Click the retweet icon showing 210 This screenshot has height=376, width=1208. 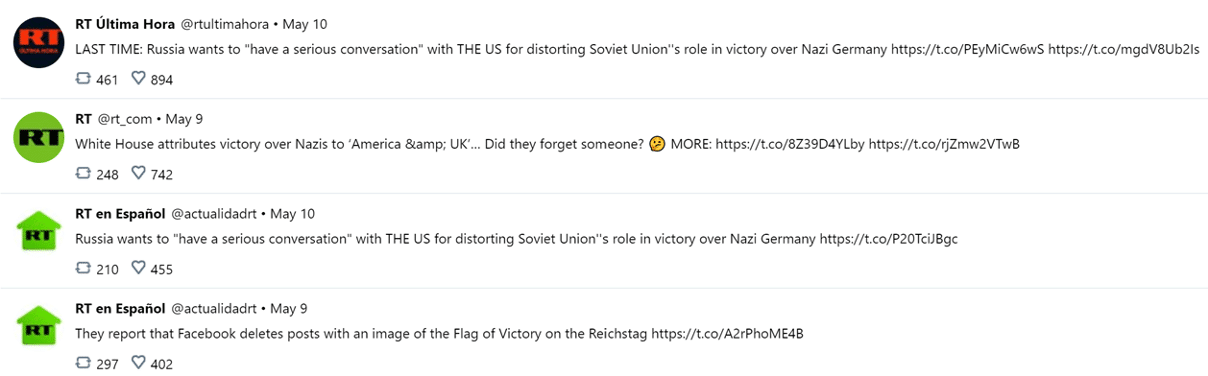tap(84, 269)
